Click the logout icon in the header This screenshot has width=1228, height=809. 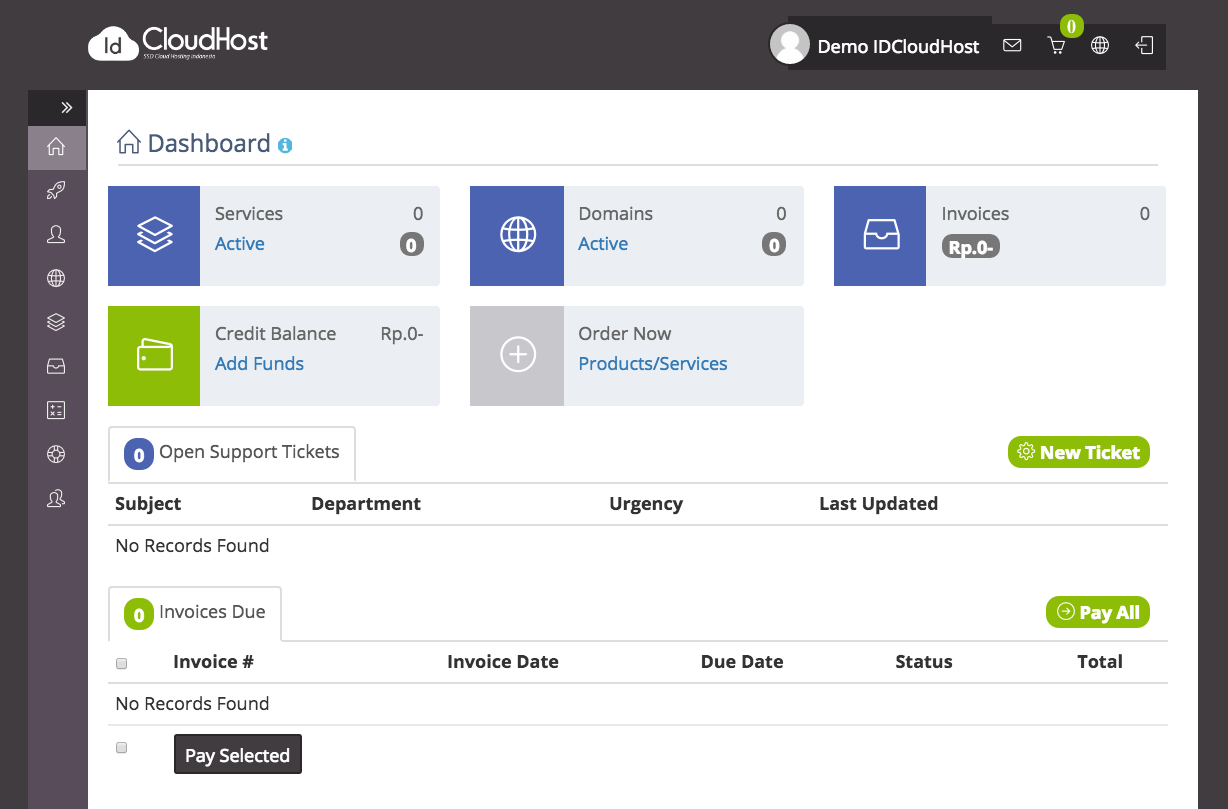tap(1144, 45)
